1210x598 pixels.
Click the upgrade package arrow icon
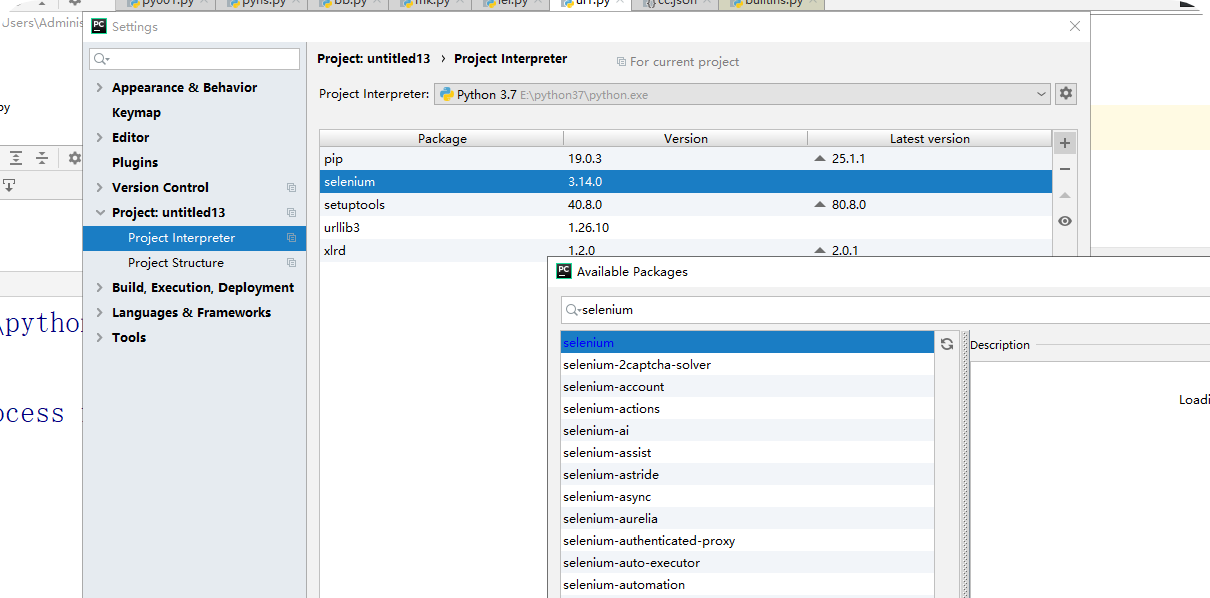coord(1065,195)
